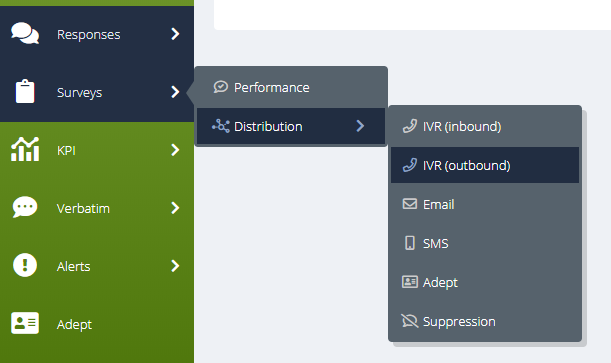Expand the Alerts chevron arrow
Image resolution: width=611 pixels, height=363 pixels.
click(x=175, y=266)
